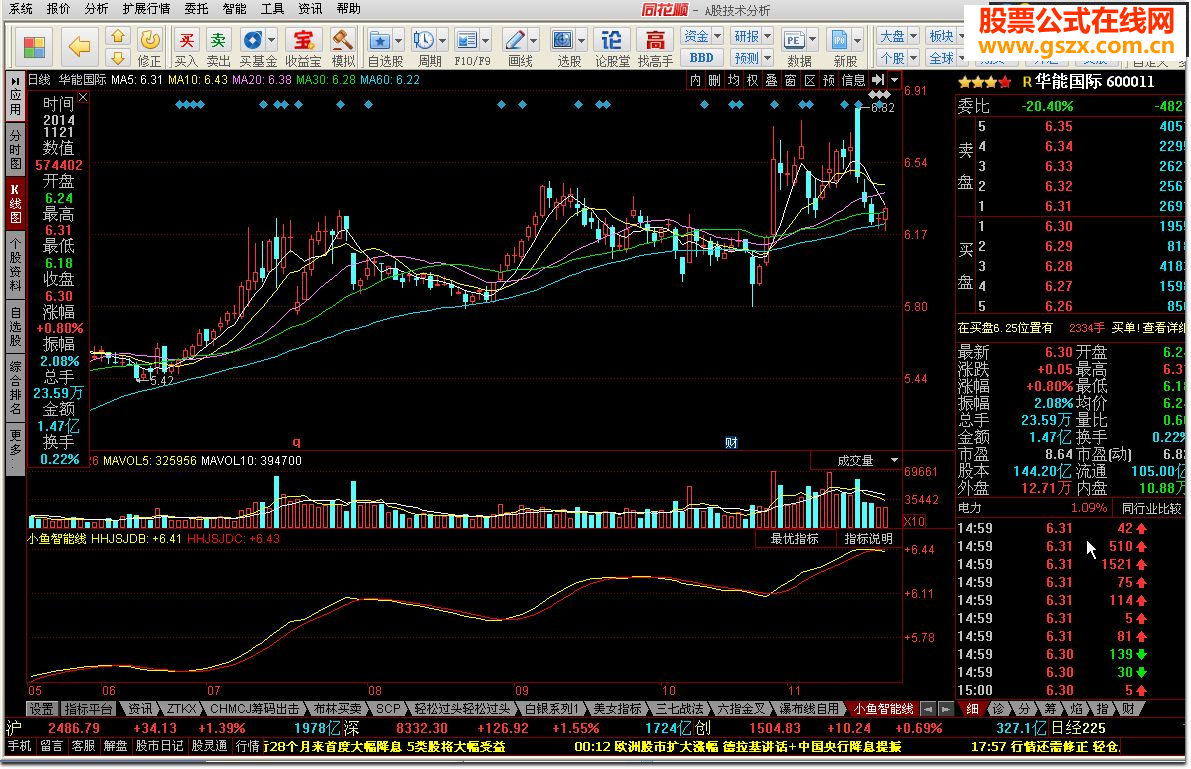Click the 买入 buy icon
The width and height of the screenshot is (1191, 769).
coord(186,47)
